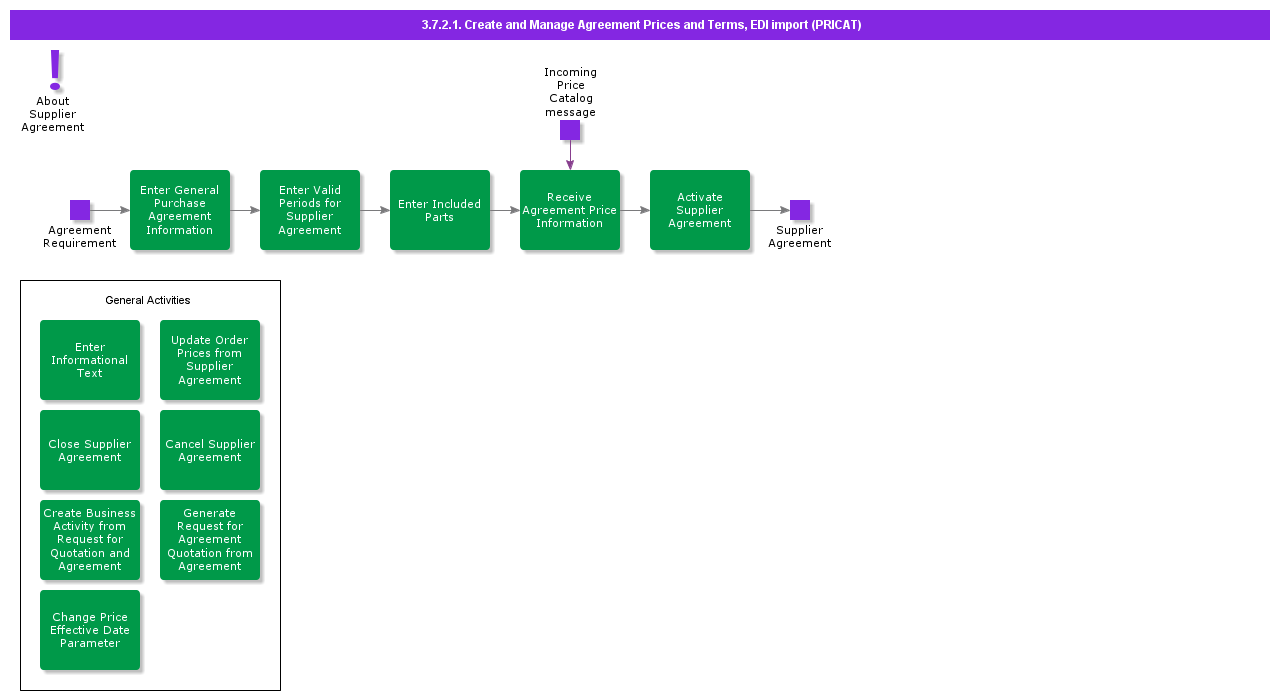
Task: Open Enter General Purchase Agreement Information
Action: pyautogui.click(x=180, y=210)
